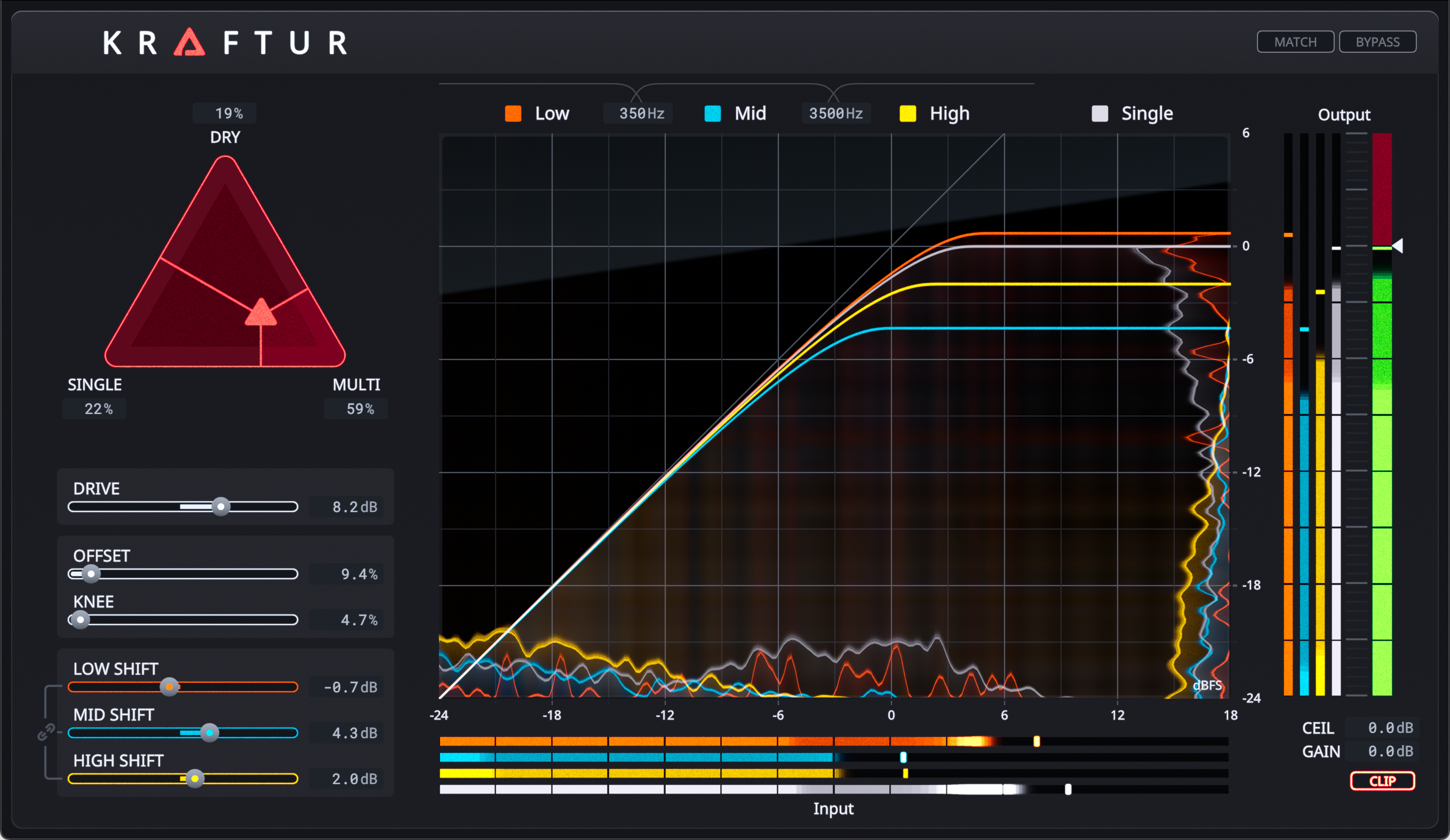Toggle the High band yellow swatch

point(907,114)
